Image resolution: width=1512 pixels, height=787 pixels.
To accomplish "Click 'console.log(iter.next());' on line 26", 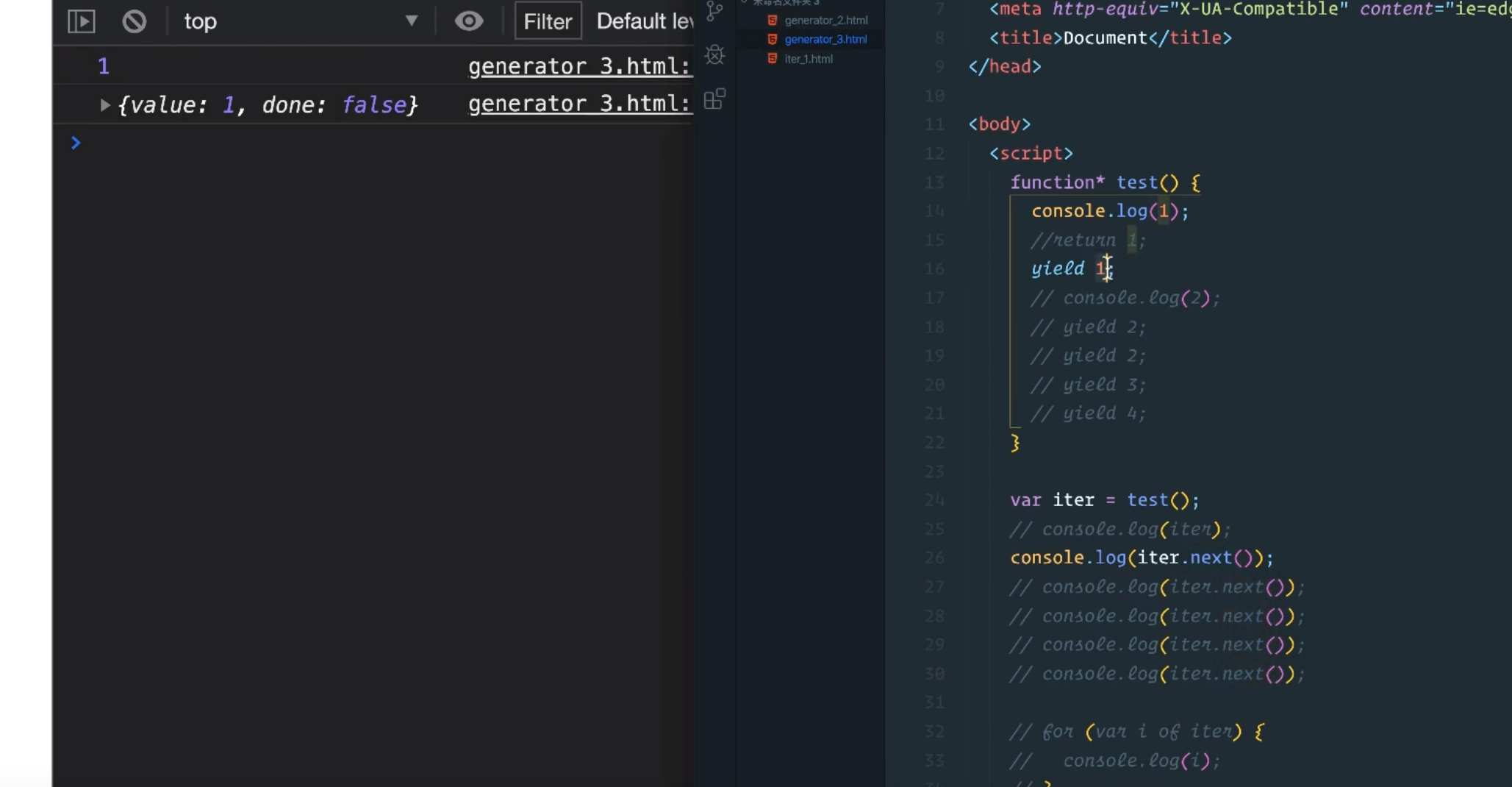I will [x=1142, y=558].
